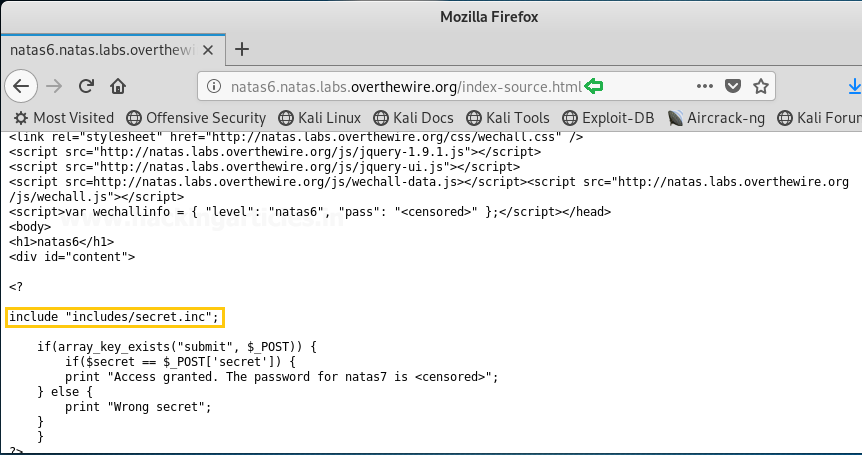
Task: Open Exploit-DB bookmark
Action: (608, 118)
